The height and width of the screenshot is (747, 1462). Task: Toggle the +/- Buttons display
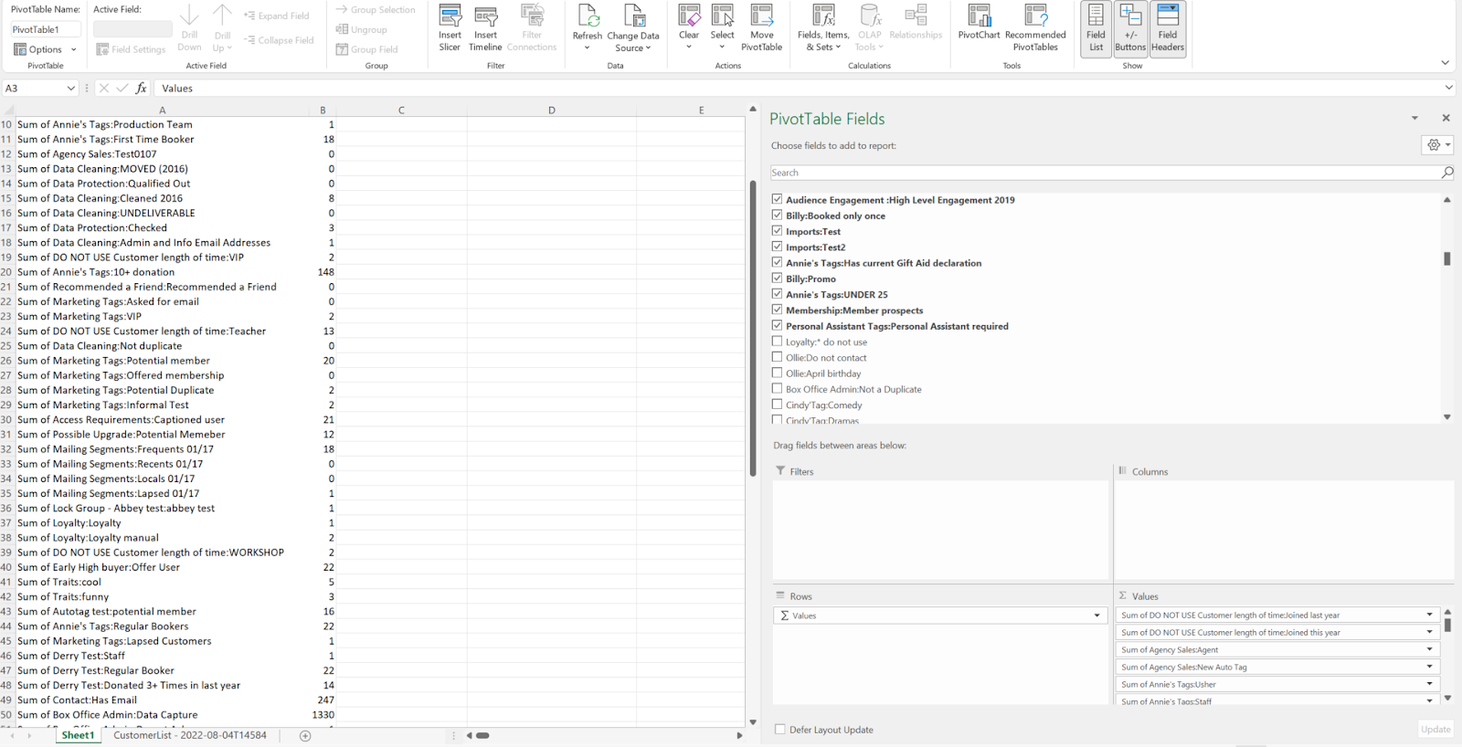[1130, 28]
